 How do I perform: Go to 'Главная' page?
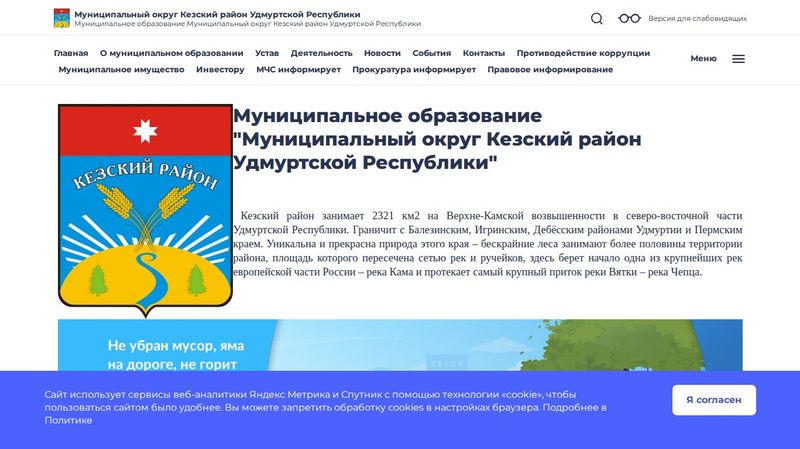[x=71, y=53]
